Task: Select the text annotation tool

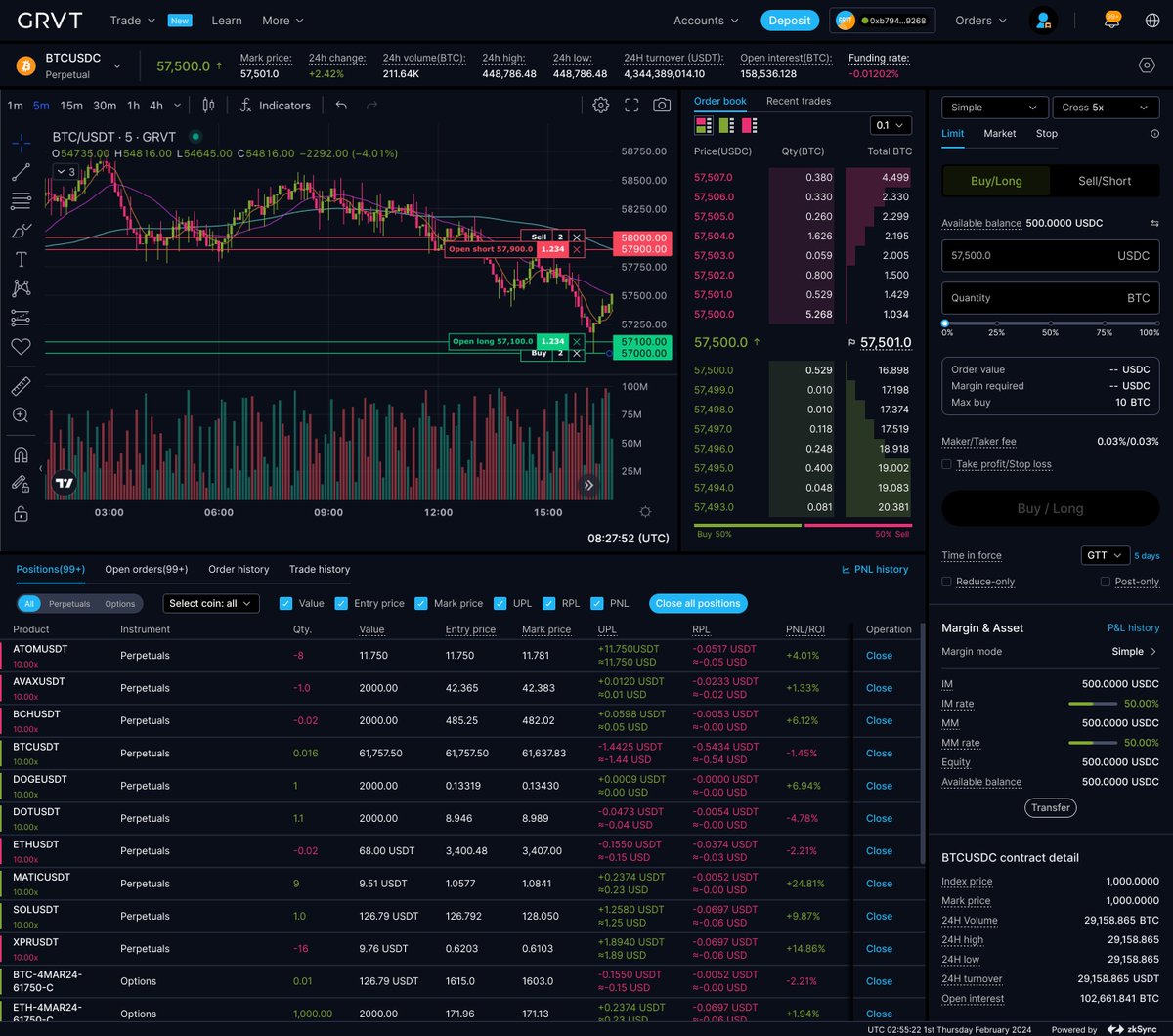Action: [21, 259]
